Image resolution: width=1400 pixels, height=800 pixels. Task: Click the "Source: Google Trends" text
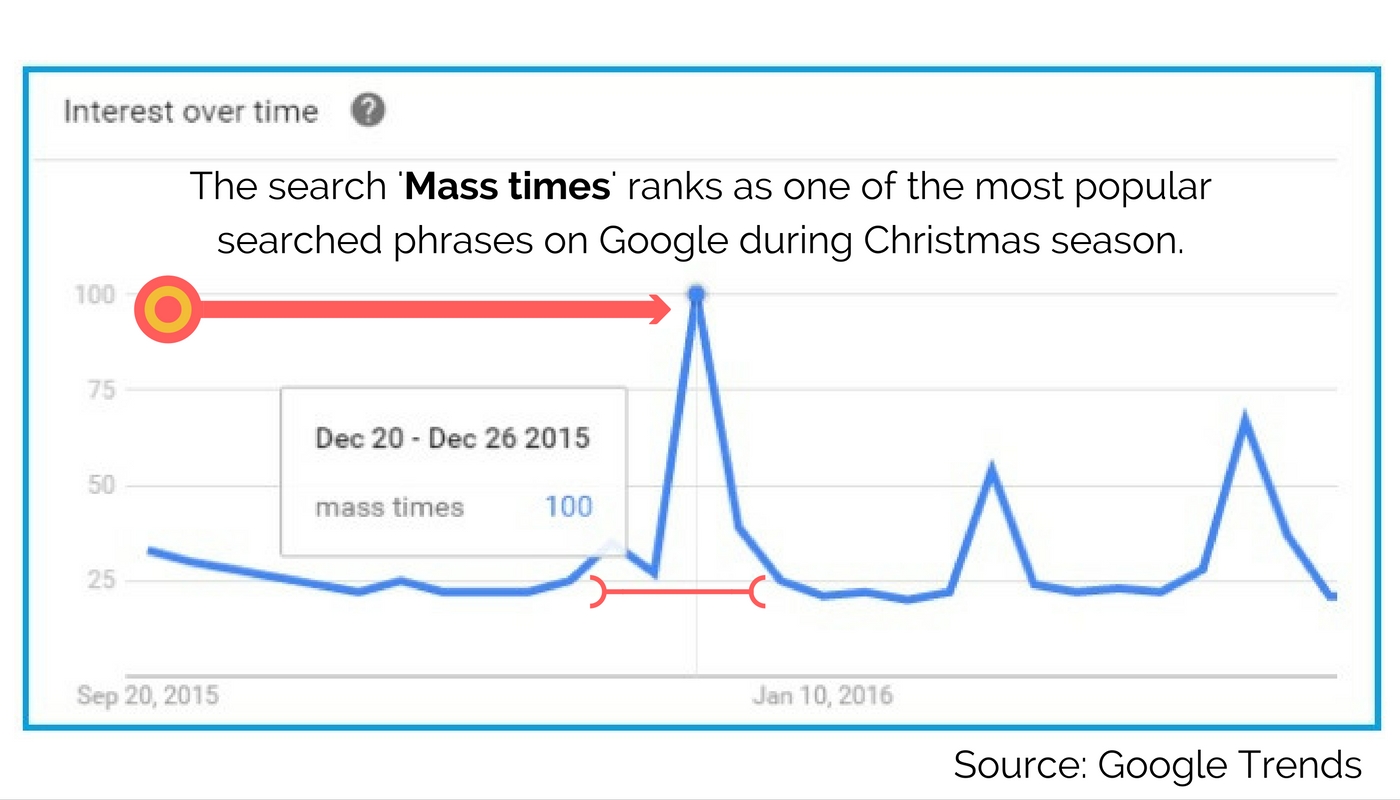pos(1157,765)
